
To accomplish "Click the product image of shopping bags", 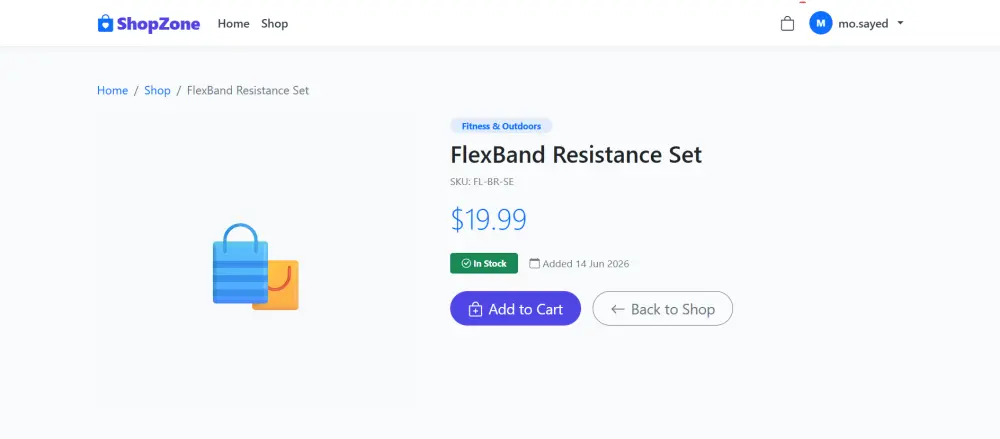I will pyautogui.click(x=256, y=267).
